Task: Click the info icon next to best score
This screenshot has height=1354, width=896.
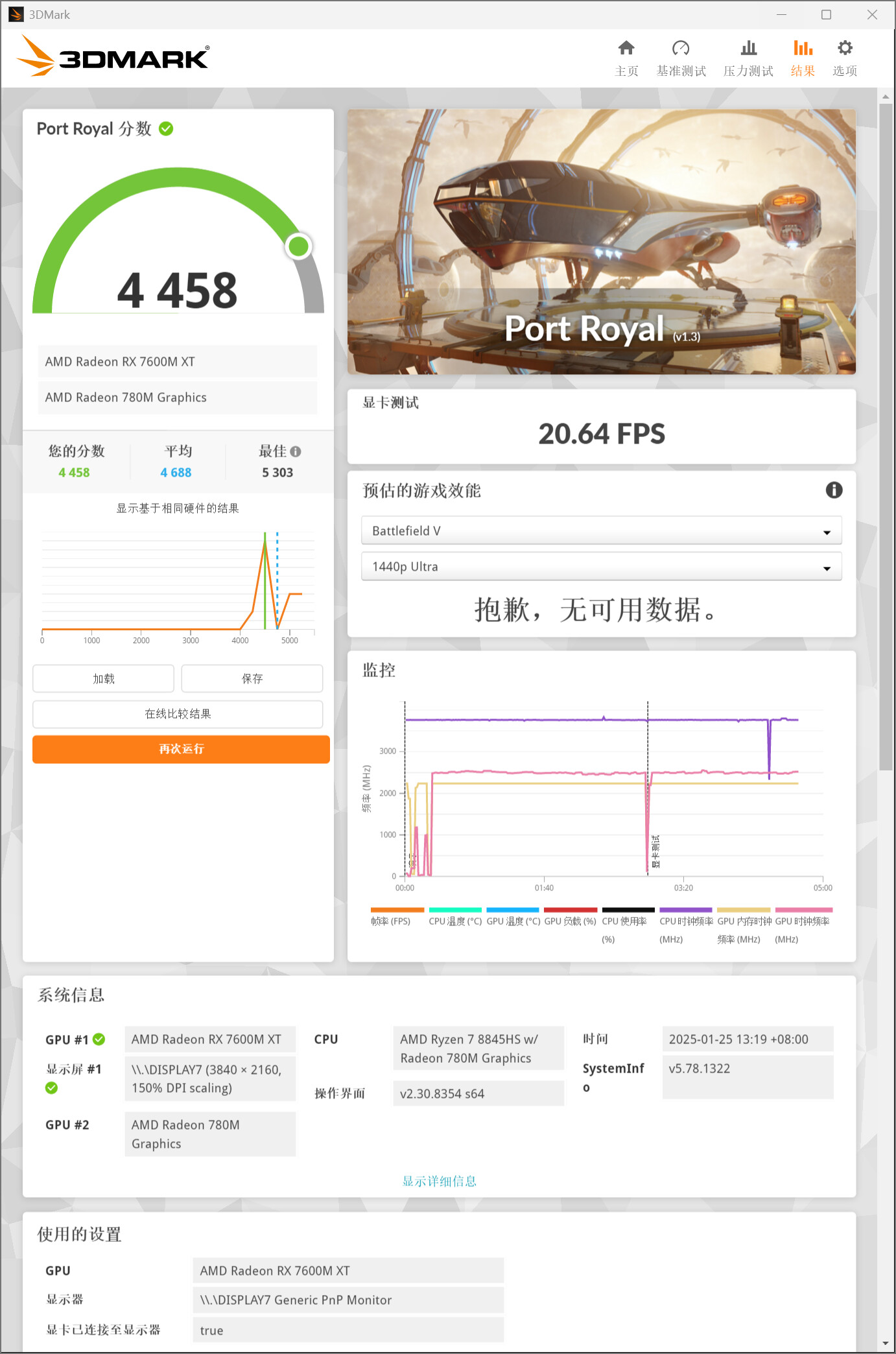Action: pyautogui.click(x=296, y=451)
